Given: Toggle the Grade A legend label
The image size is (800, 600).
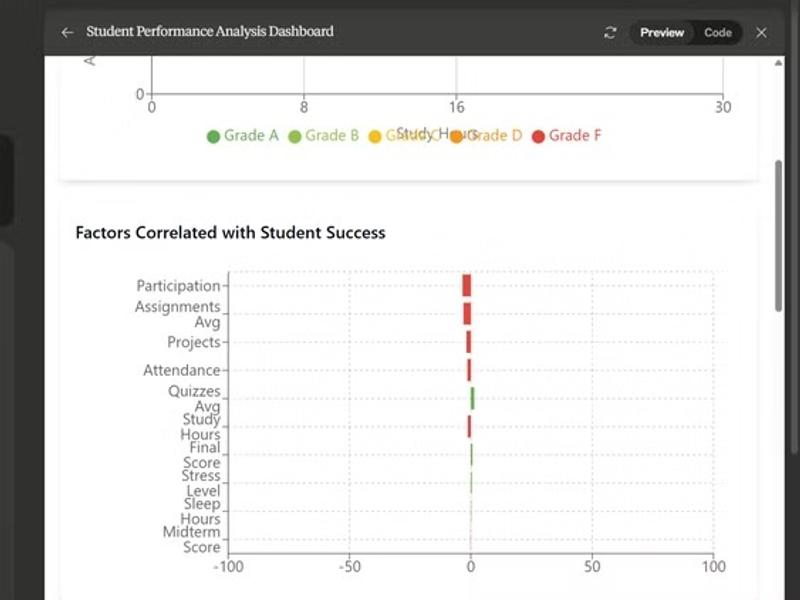Looking at the screenshot, I should tap(252, 135).
